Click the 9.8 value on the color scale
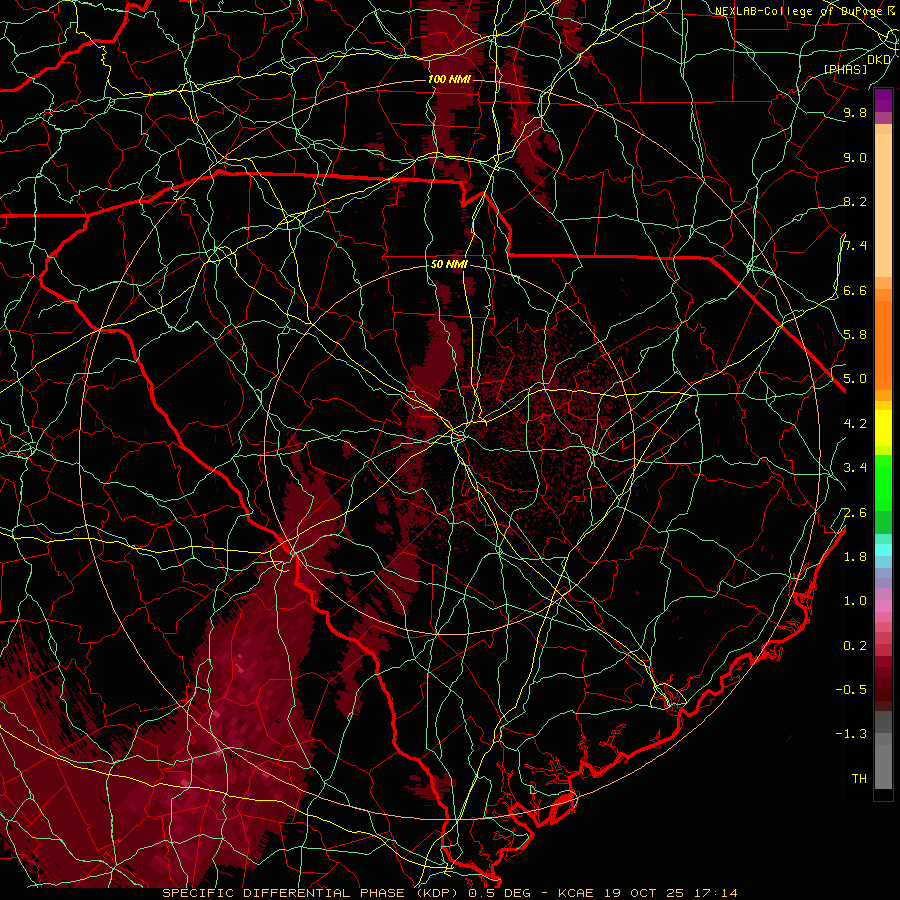The width and height of the screenshot is (900, 900). [x=855, y=112]
